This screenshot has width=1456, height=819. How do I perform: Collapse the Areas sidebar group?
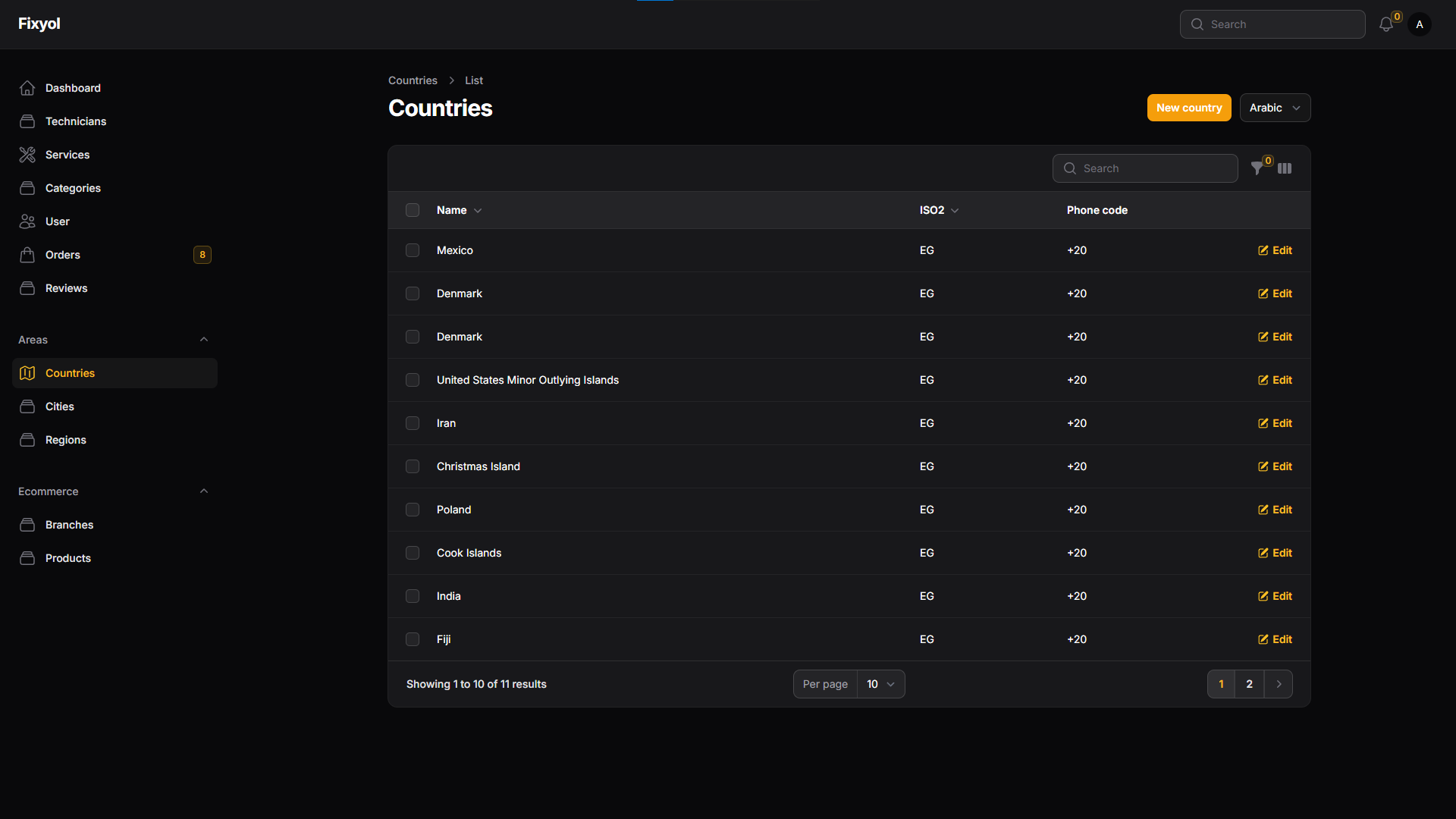[x=203, y=340]
